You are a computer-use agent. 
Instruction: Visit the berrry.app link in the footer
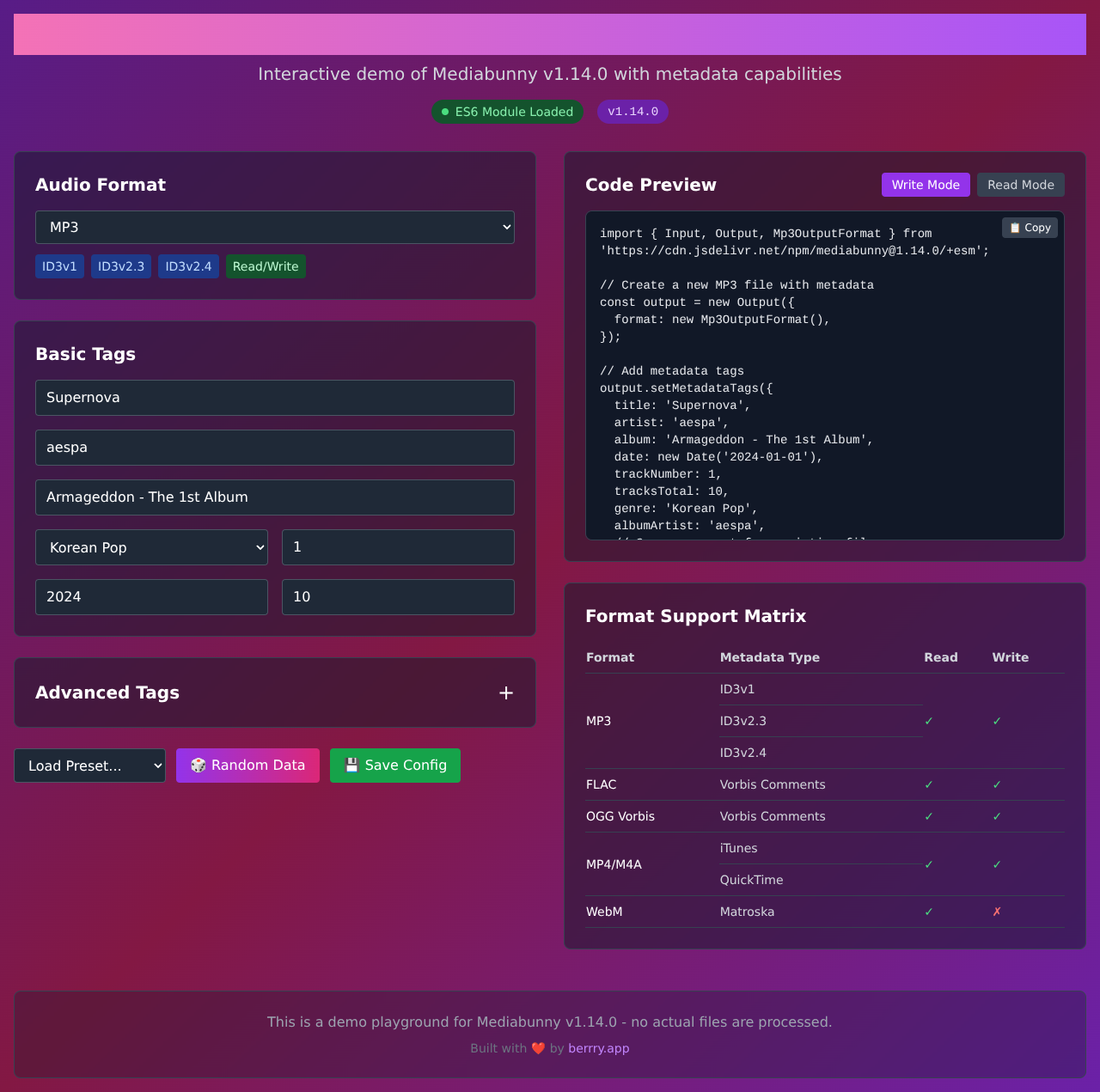pyautogui.click(x=599, y=1048)
